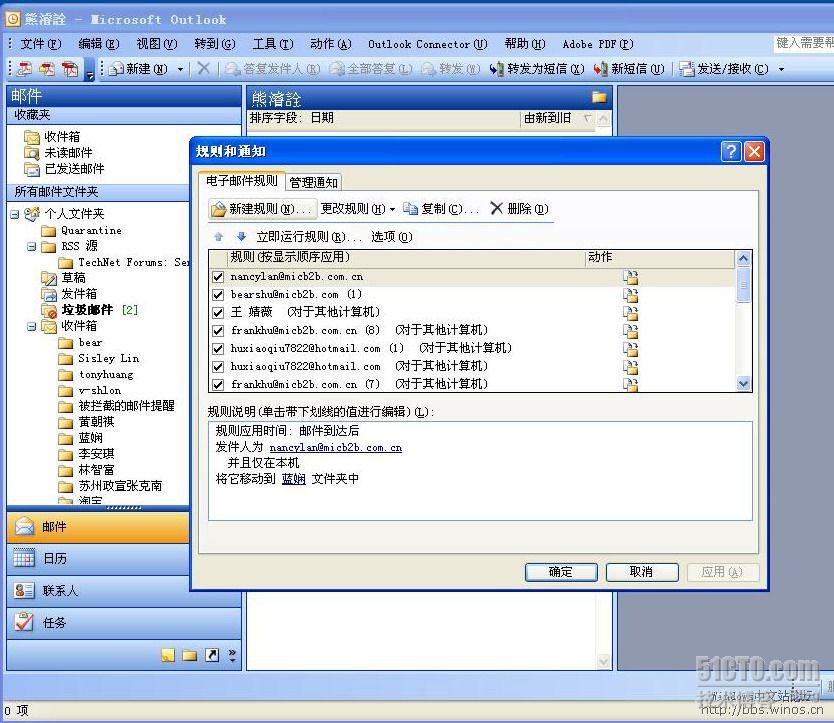Open the Send/Receive dropdown arrow
Viewport: 834px width, 723px height.
point(781,69)
